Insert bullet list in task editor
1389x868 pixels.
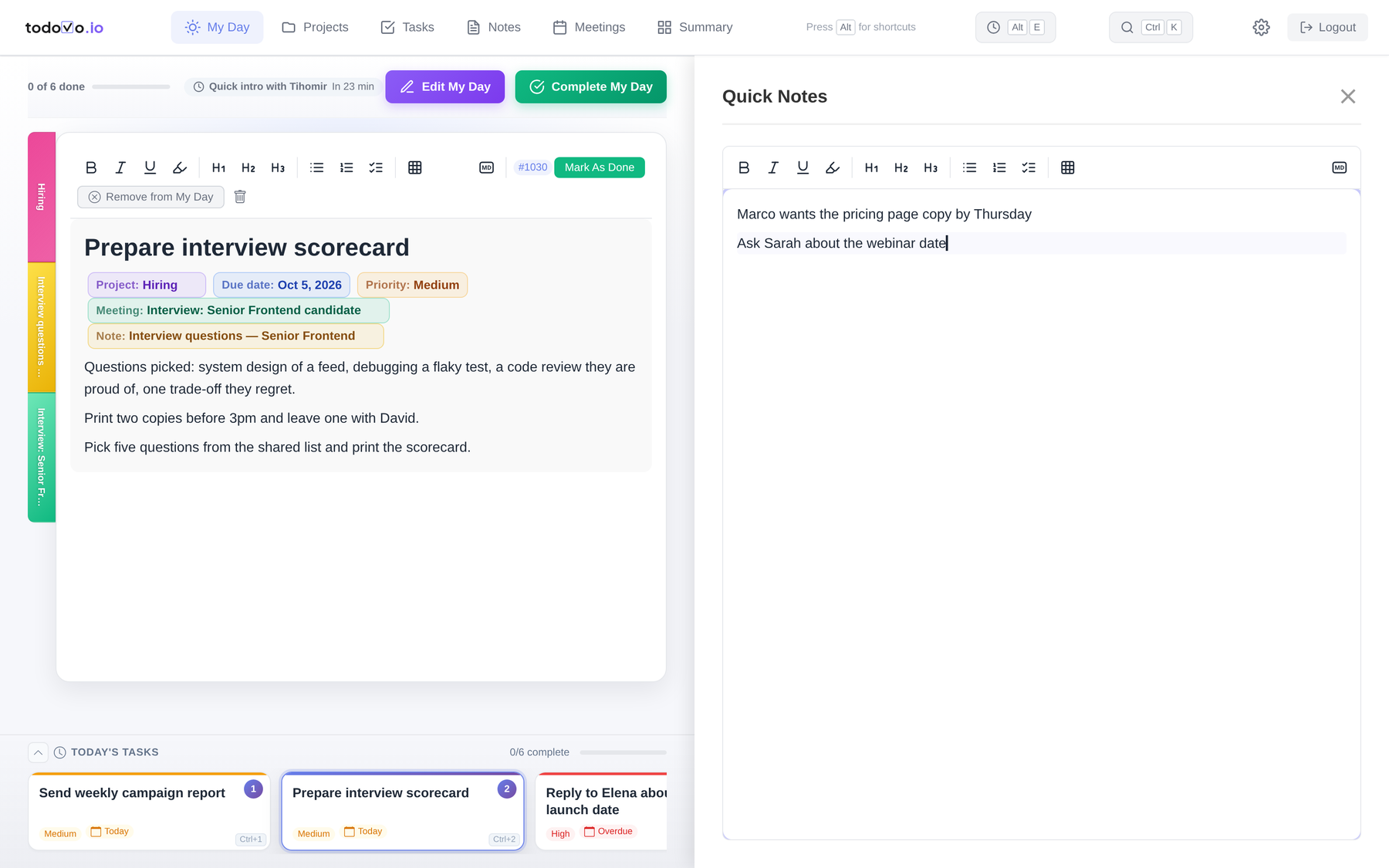pos(316,167)
